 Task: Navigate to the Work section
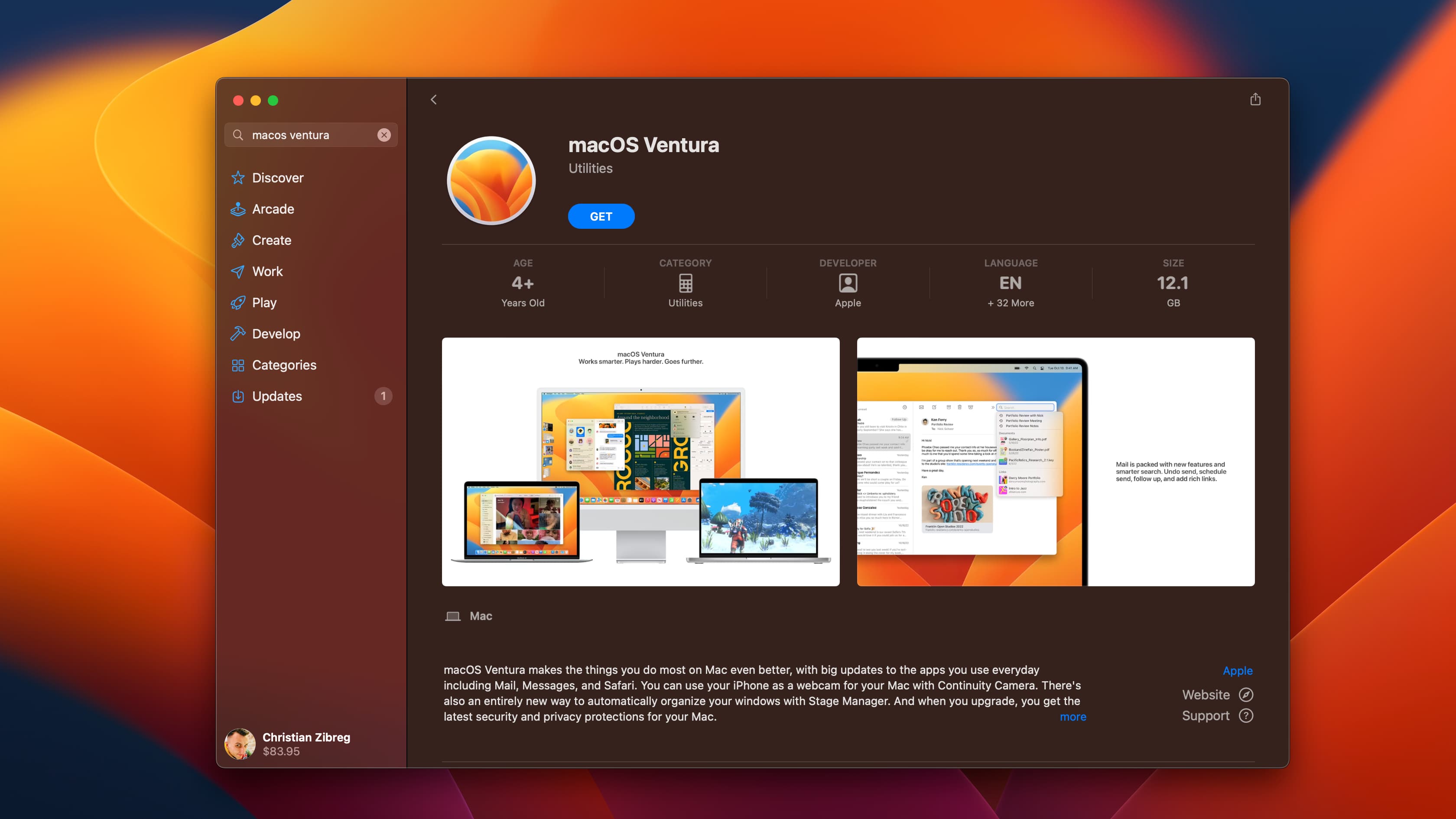[x=267, y=271]
